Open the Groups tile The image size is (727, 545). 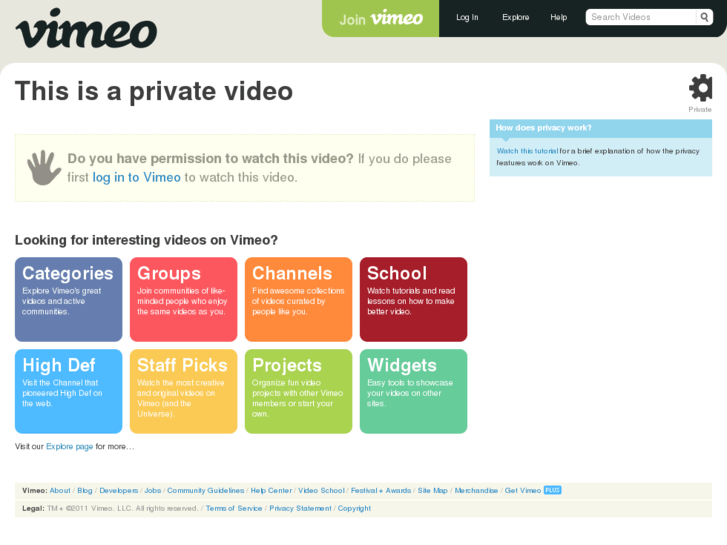(x=184, y=300)
